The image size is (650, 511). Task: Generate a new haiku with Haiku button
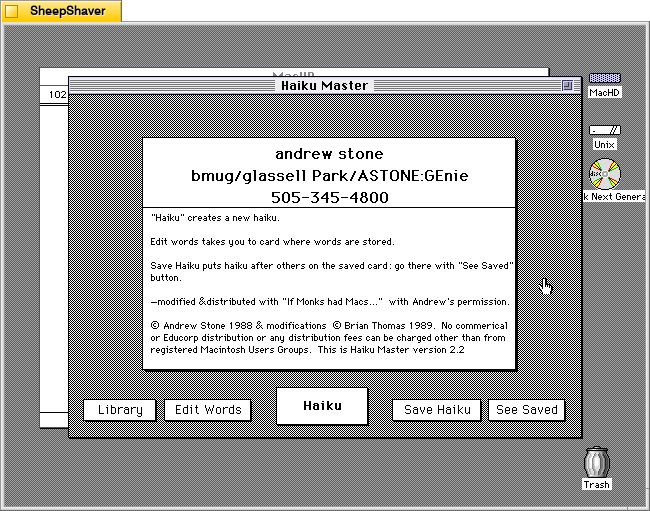(x=322, y=406)
